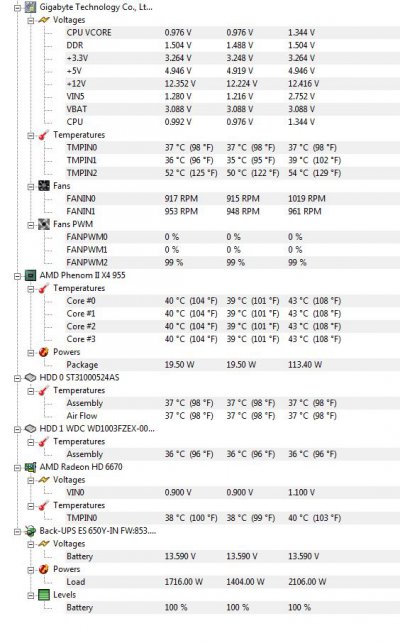
Task: Click the flame icon beside Powers under AMD Phenom
Action: point(43,352)
